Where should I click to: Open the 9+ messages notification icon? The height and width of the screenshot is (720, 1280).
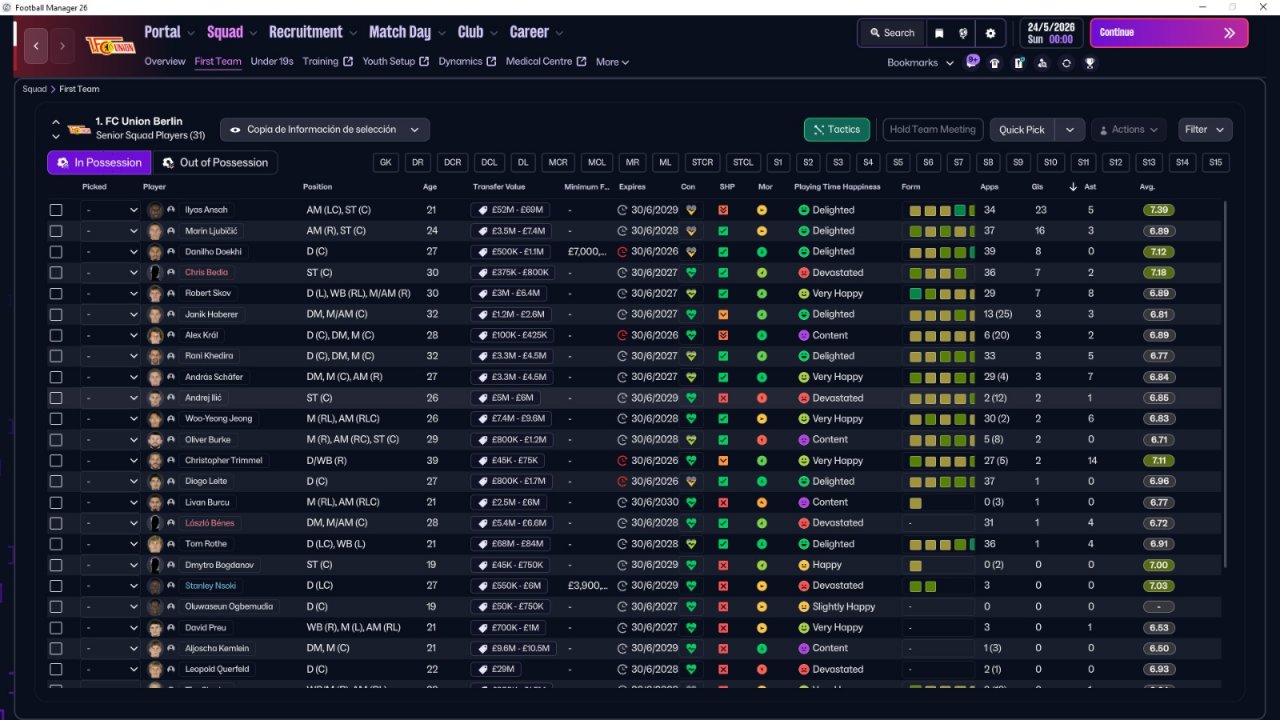pos(972,62)
